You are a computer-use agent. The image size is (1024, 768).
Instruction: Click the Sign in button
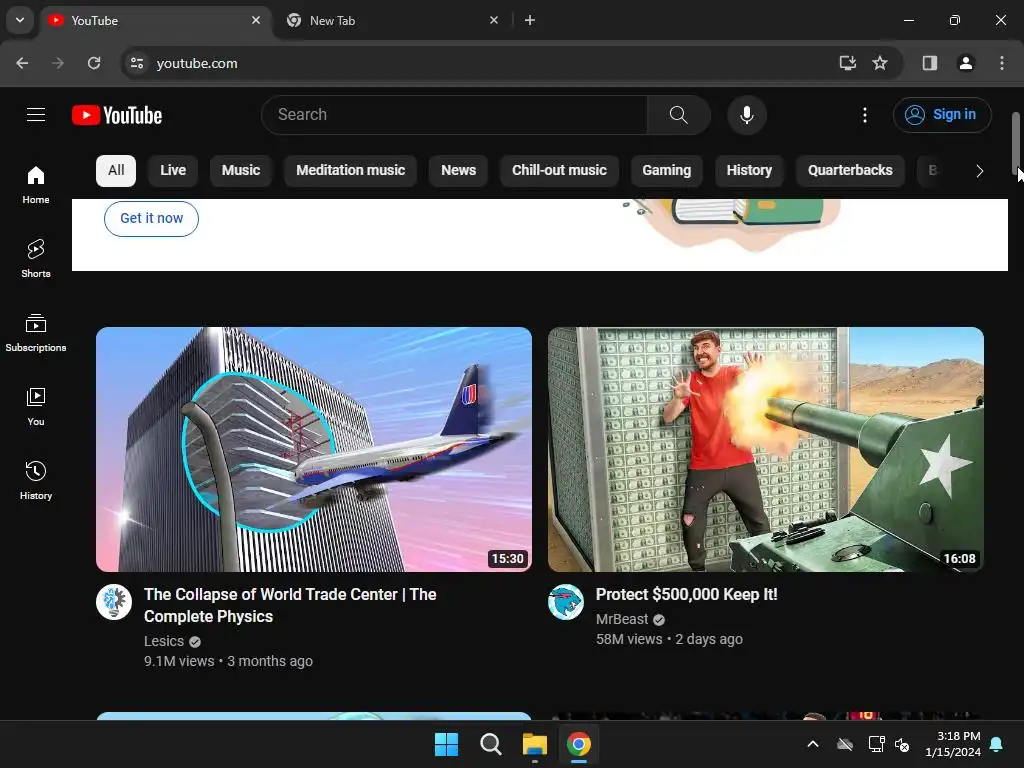pyautogui.click(x=942, y=115)
